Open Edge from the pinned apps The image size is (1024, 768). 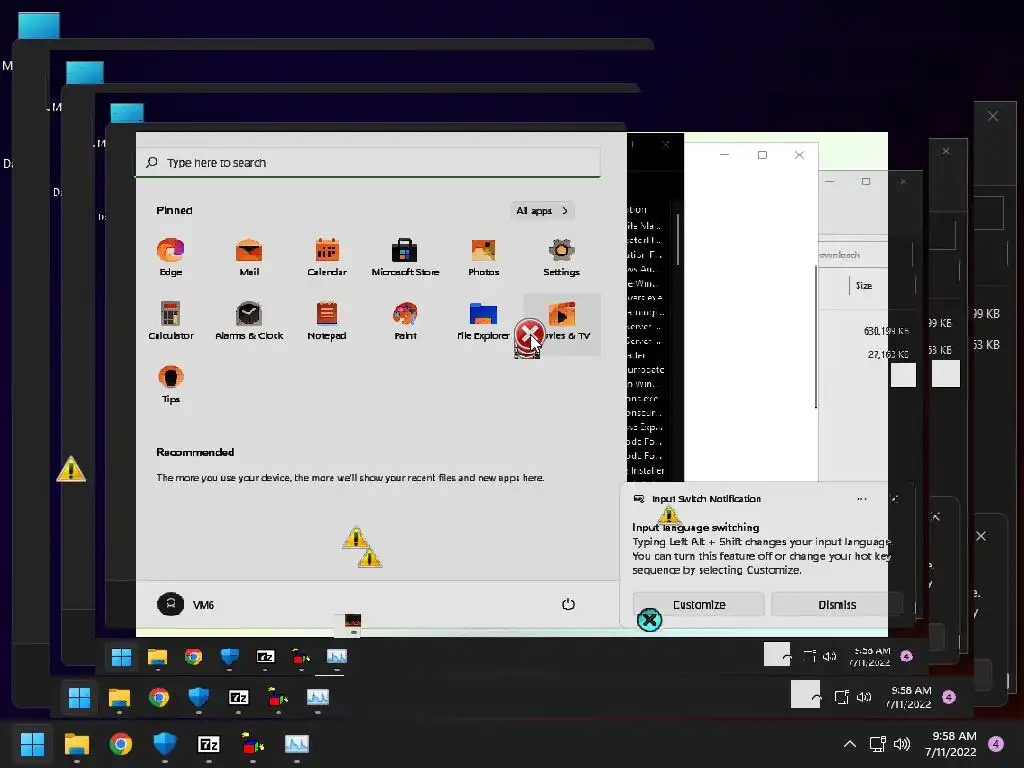pos(170,257)
